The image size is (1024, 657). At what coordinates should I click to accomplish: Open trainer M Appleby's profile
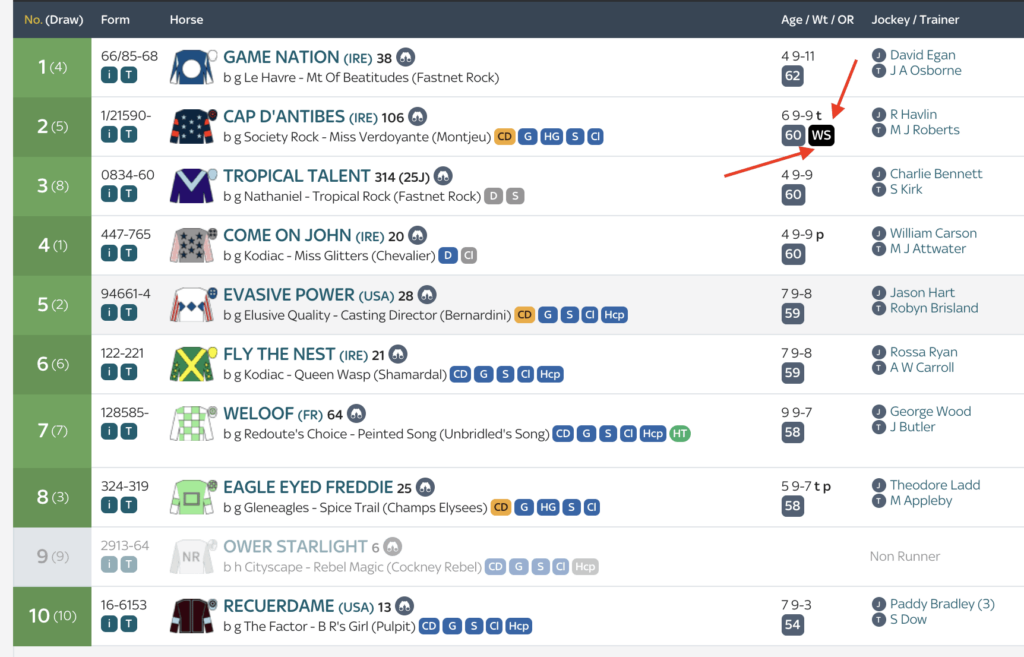tap(921, 501)
